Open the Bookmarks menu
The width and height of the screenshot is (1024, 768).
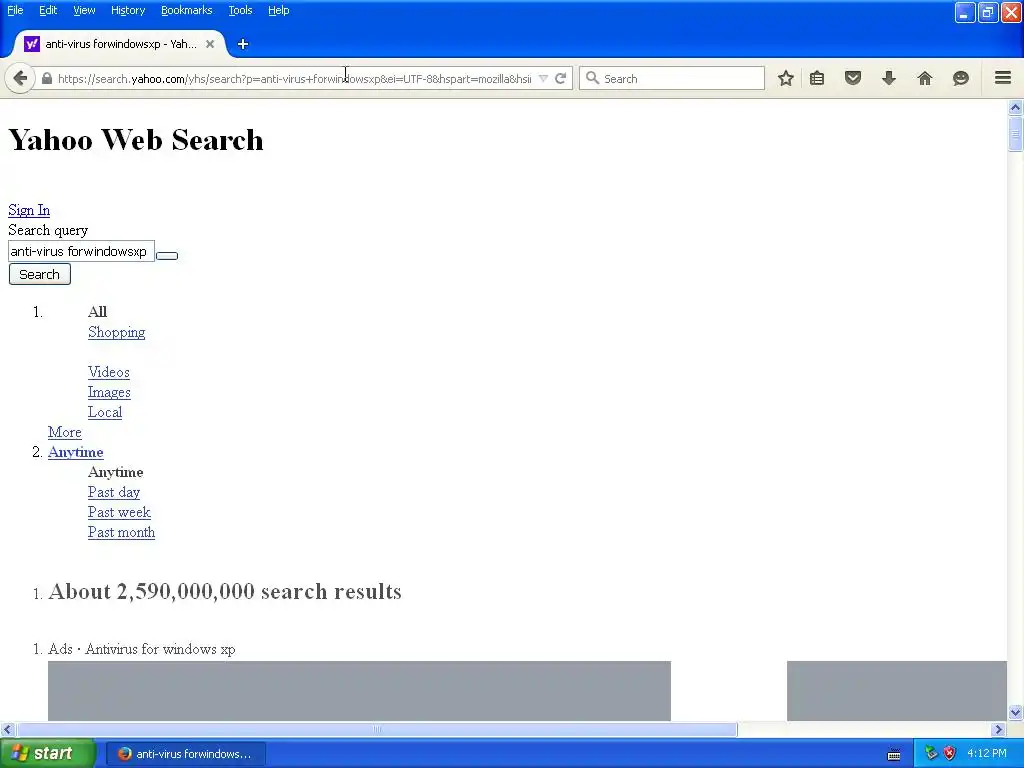(187, 10)
